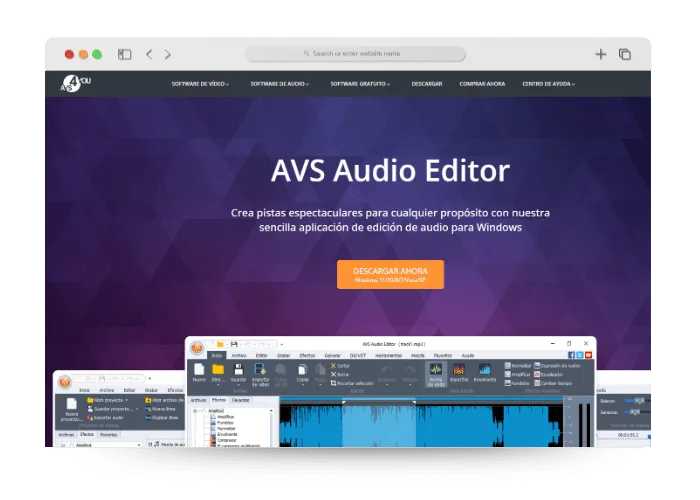Go back with the browser back arrow
Image resolution: width=700 pixels, height=500 pixels.
pyautogui.click(x=149, y=54)
